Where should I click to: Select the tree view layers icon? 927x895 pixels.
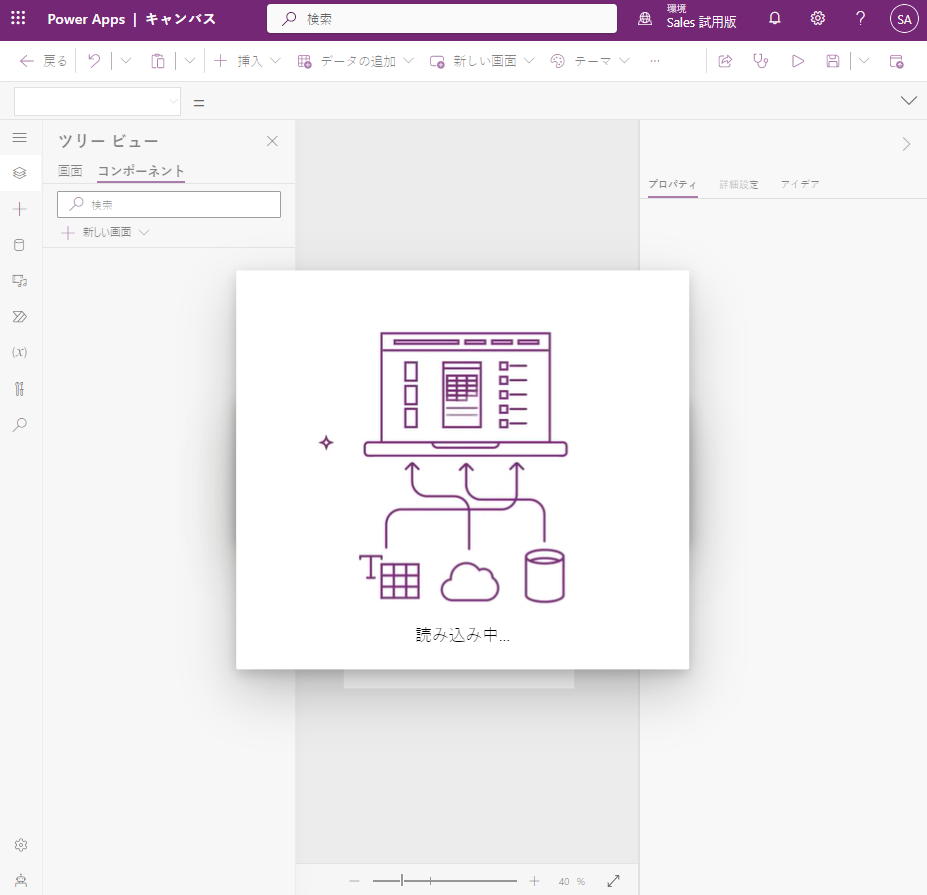[20, 173]
